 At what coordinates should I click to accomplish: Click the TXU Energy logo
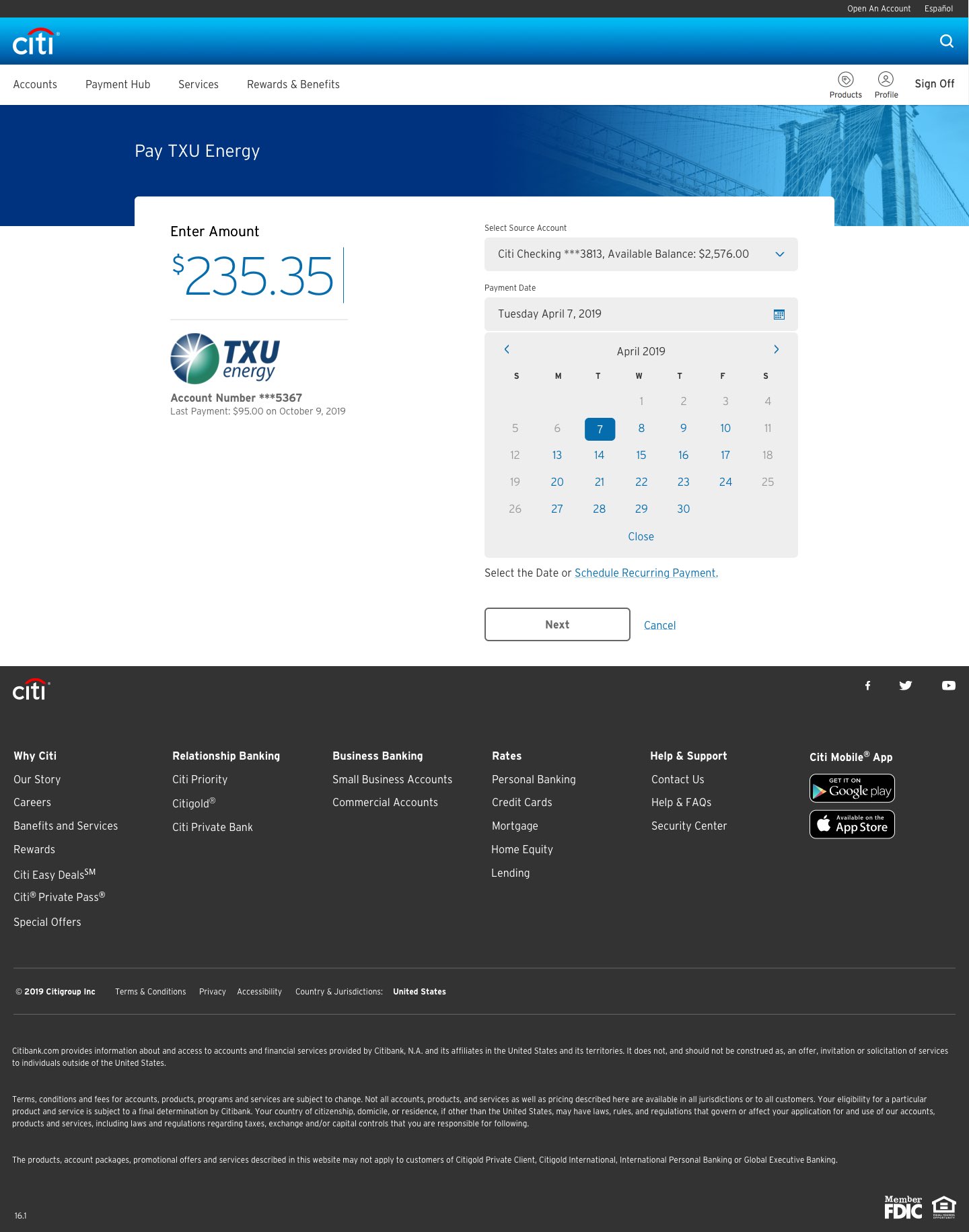pyautogui.click(x=225, y=359)
